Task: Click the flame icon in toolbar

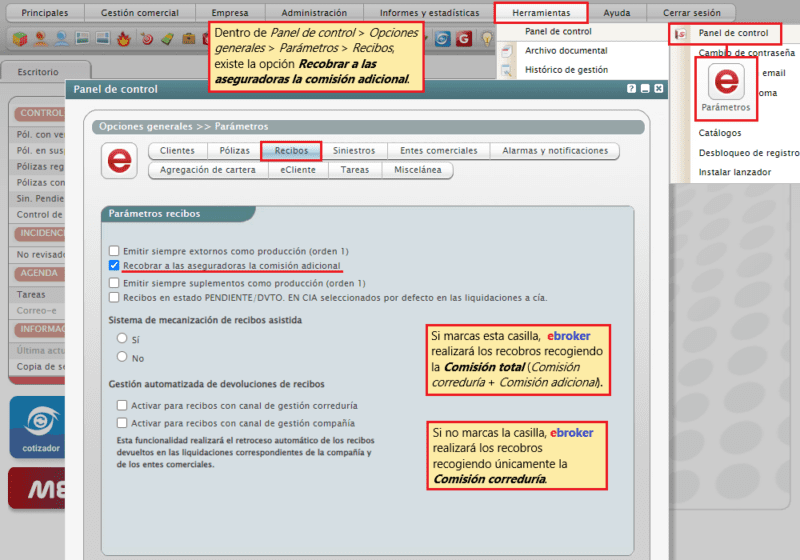Action: tap(123, 39)
